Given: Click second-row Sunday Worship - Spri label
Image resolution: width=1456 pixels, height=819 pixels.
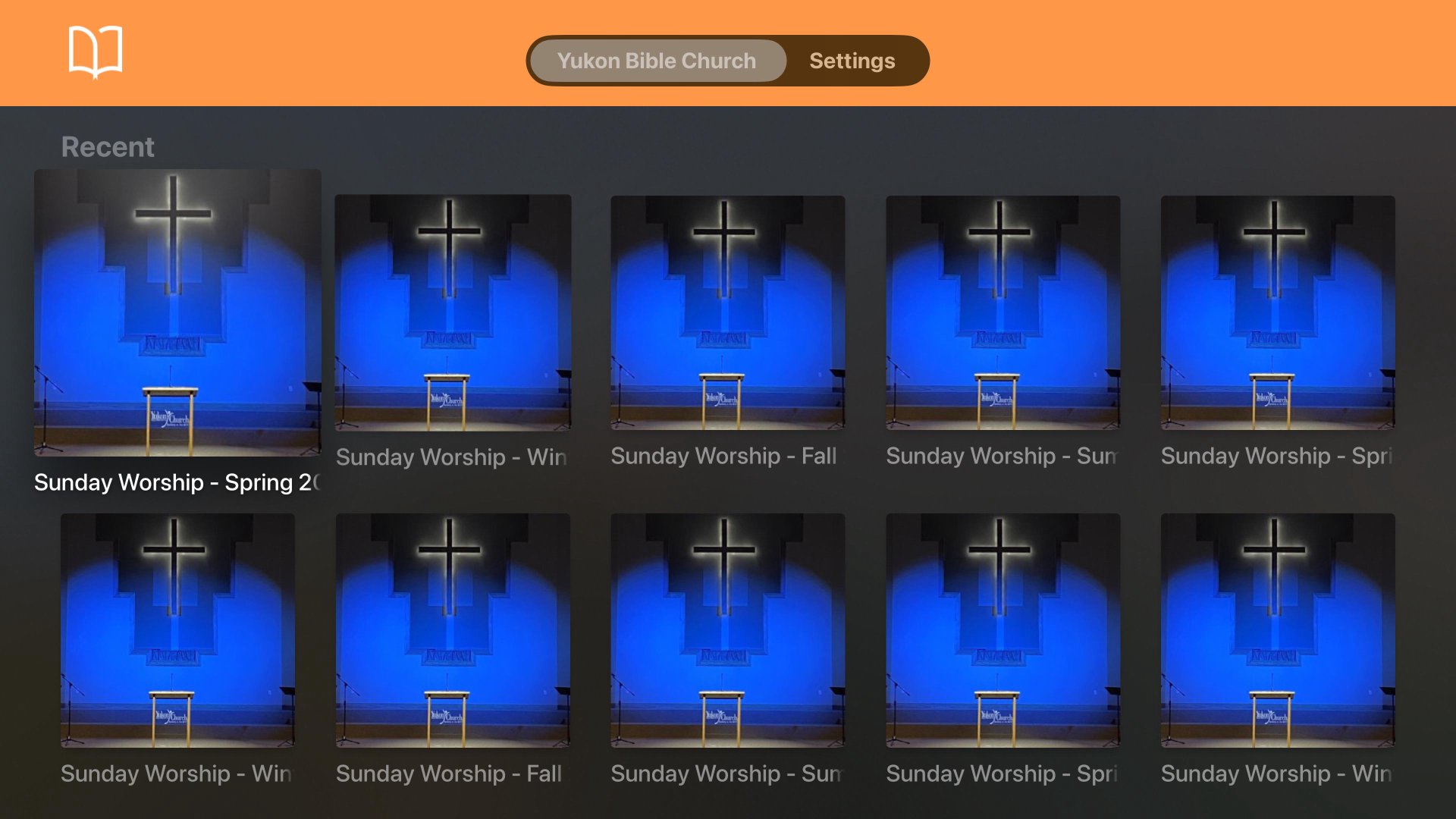Looking at the screenshot, I should (x=1002, y=773).
